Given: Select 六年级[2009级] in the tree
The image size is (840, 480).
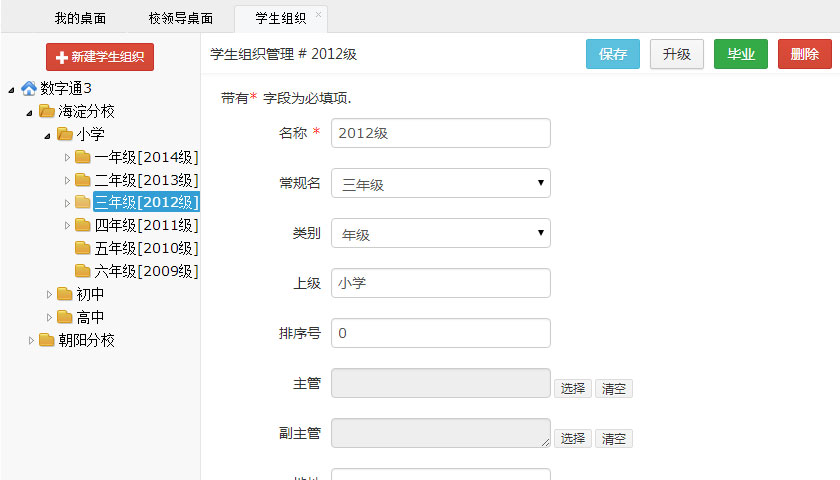Looking at the screenshot, I should pos(146,271).
